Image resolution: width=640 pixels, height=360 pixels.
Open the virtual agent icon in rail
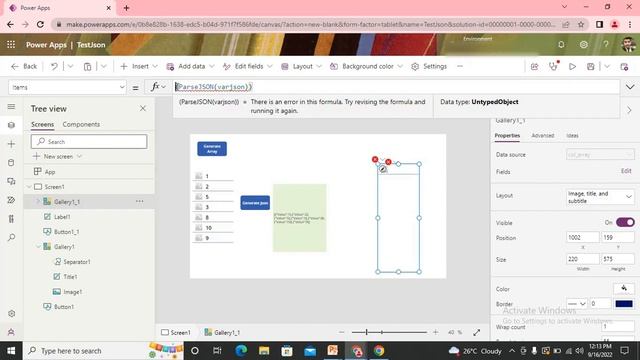coord(11,332)
